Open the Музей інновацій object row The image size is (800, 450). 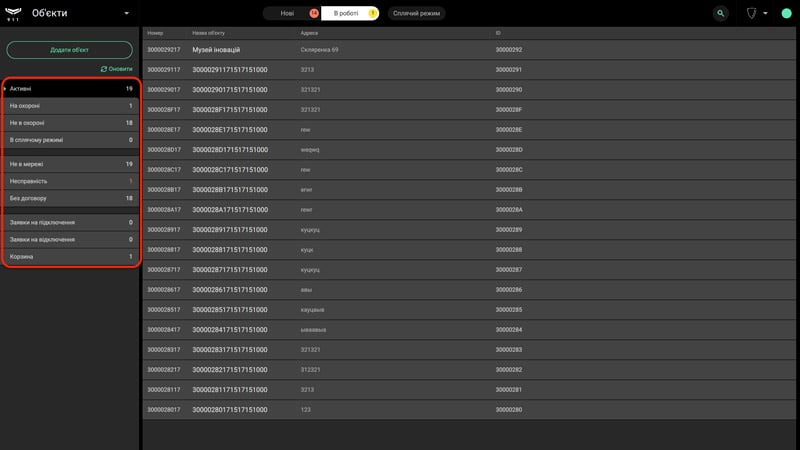click(x=469, y=50)
